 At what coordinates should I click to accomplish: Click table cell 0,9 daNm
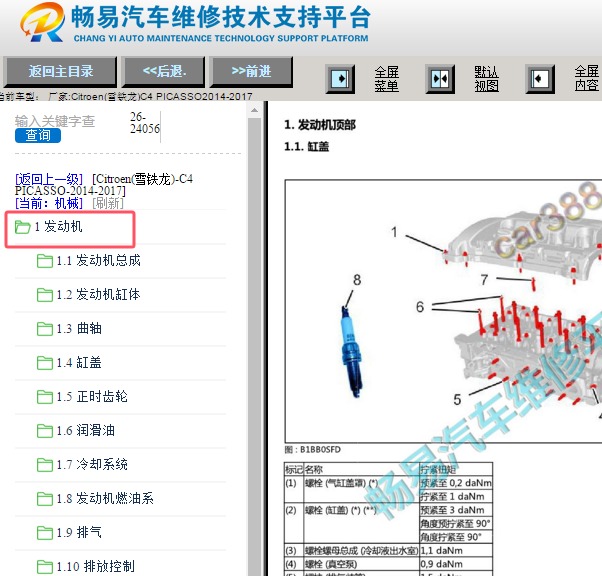pyautogui.click(x=456, y=564)
